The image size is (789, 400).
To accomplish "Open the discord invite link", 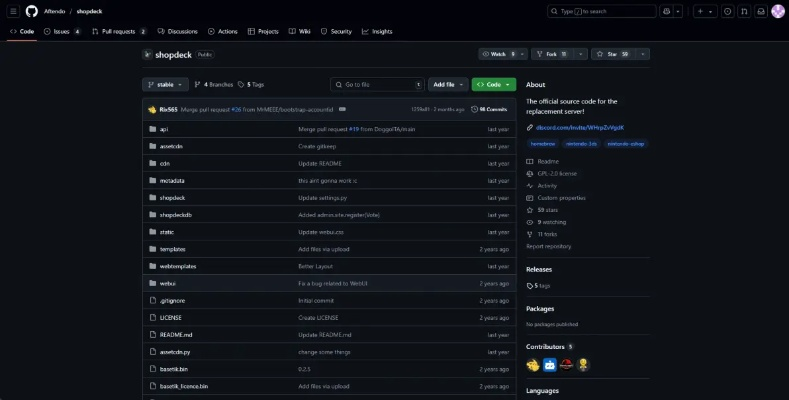I will [573, 127].
